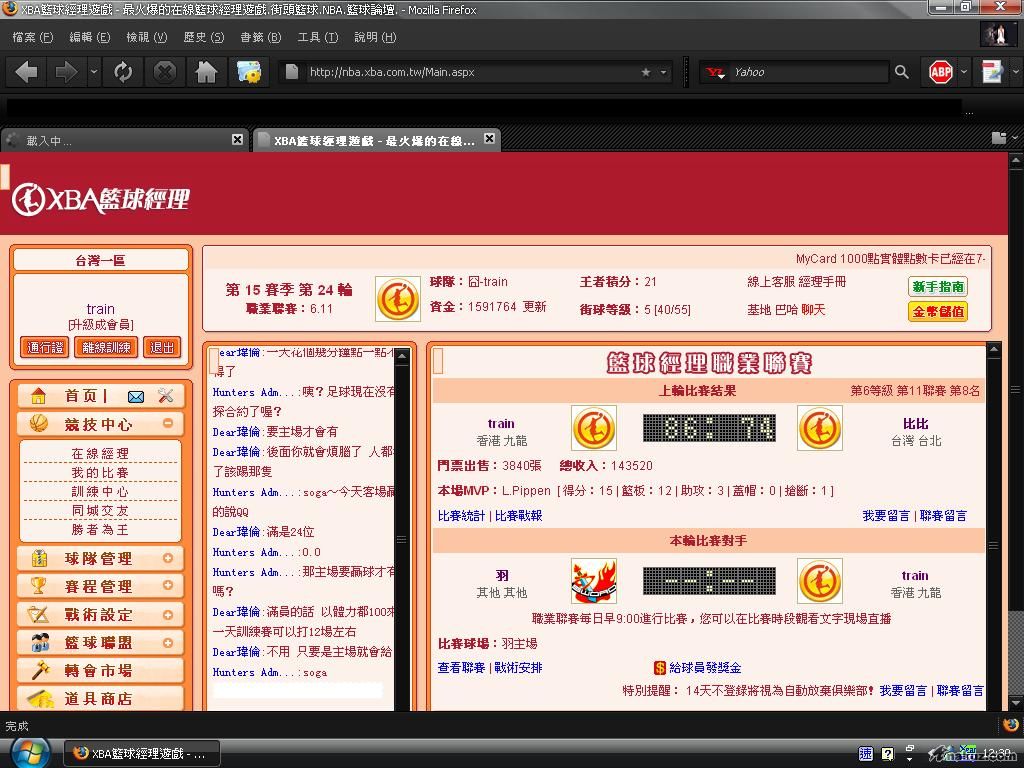
Task: Click the chat message input field
Action: point(297,690)
